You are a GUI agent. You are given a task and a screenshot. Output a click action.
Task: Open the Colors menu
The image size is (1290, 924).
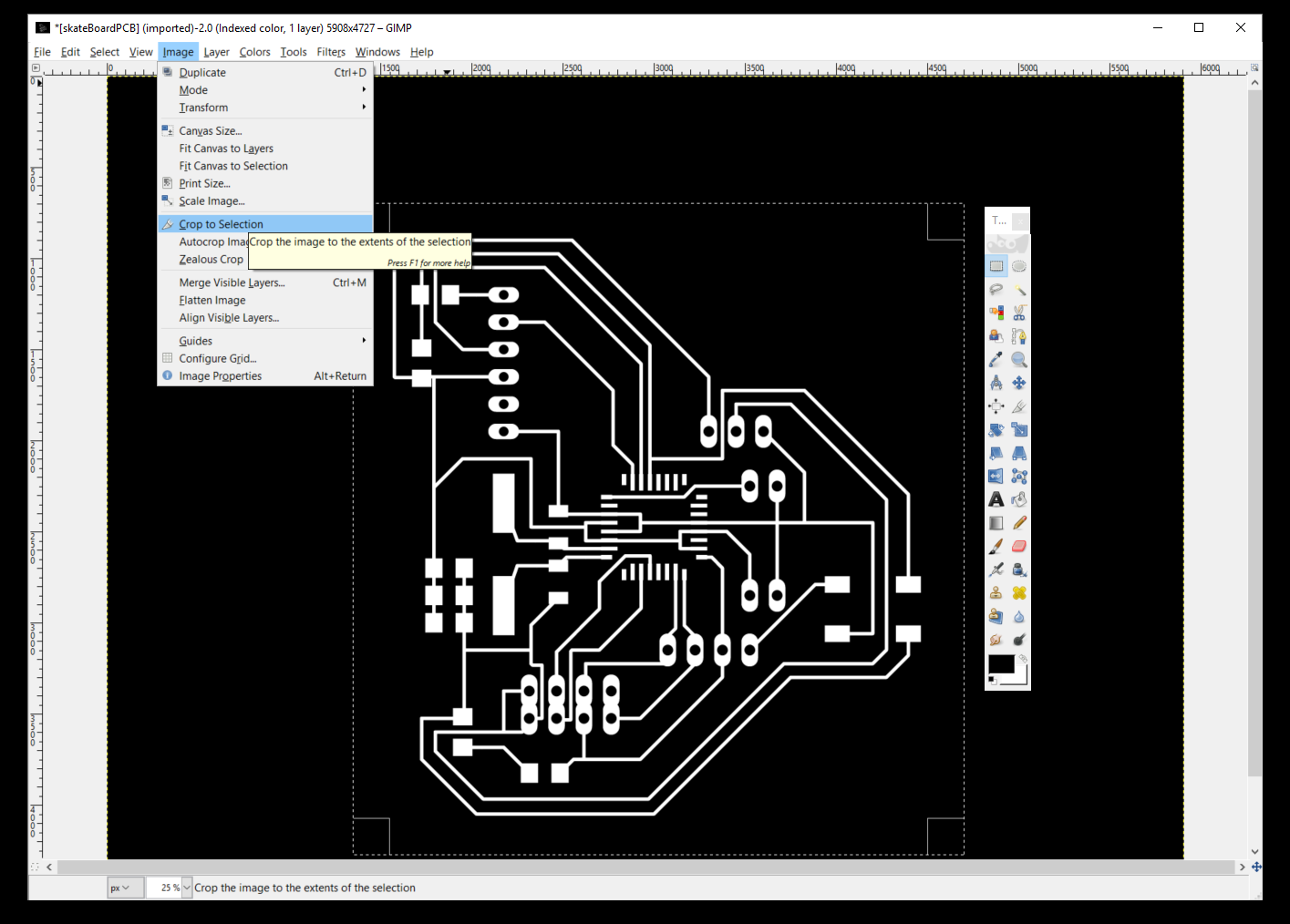(x=254, y=52)
